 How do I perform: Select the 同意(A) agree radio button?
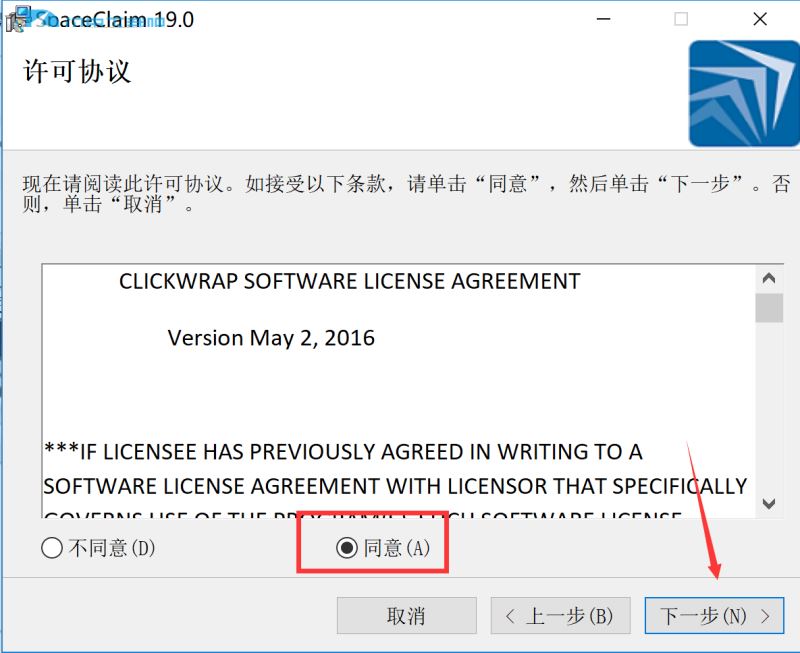coord(347,548)
